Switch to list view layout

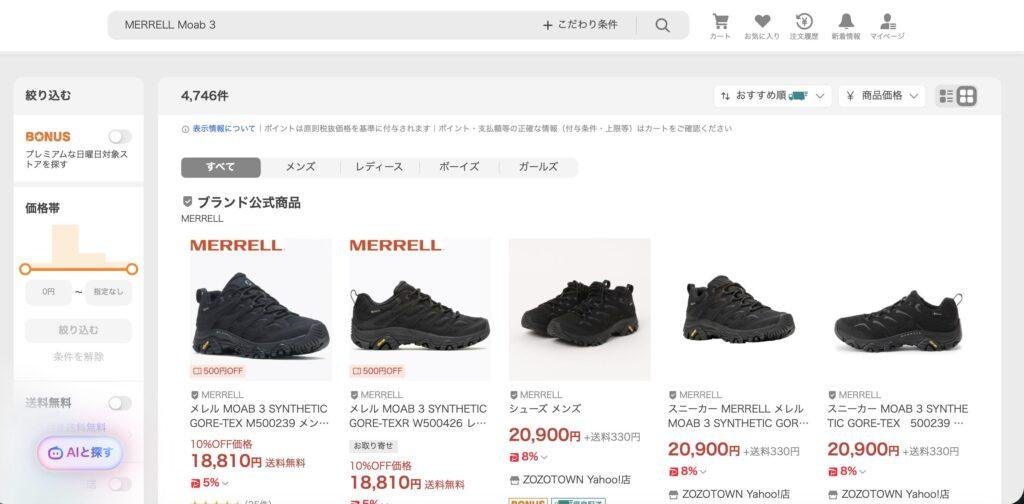pyautogui.click(x=946, y=96)
